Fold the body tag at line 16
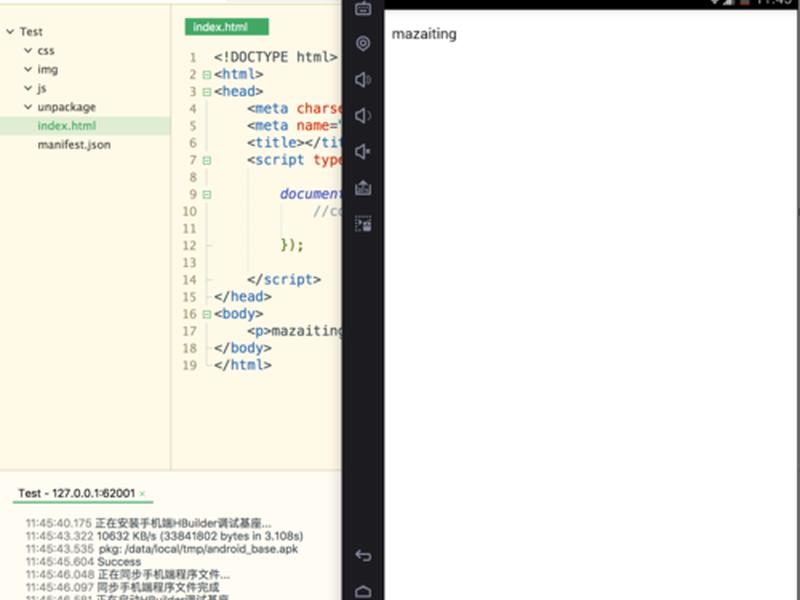Screen dimensions: 800x600 tap(207, 315)
